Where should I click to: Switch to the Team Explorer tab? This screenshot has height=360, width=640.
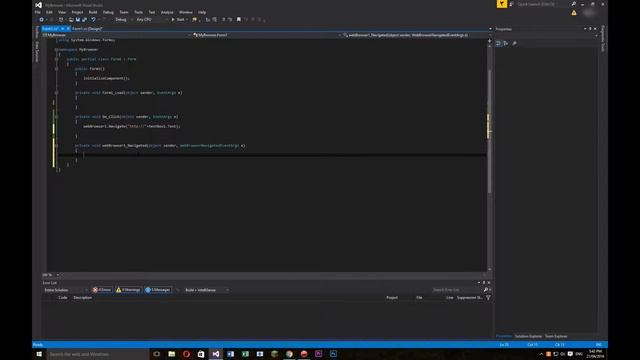[x=556, y=336]
